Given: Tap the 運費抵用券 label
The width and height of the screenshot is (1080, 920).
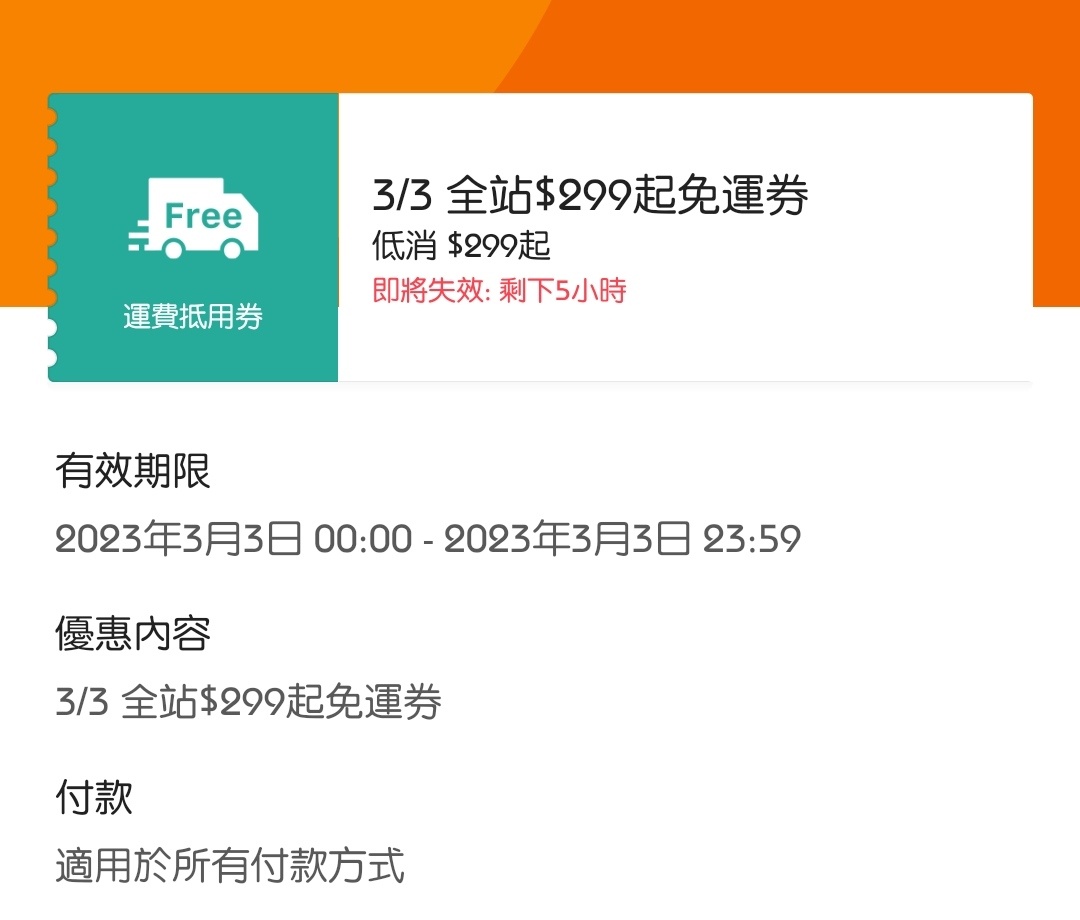Looking at the screenshot, I should pos(193,318).
